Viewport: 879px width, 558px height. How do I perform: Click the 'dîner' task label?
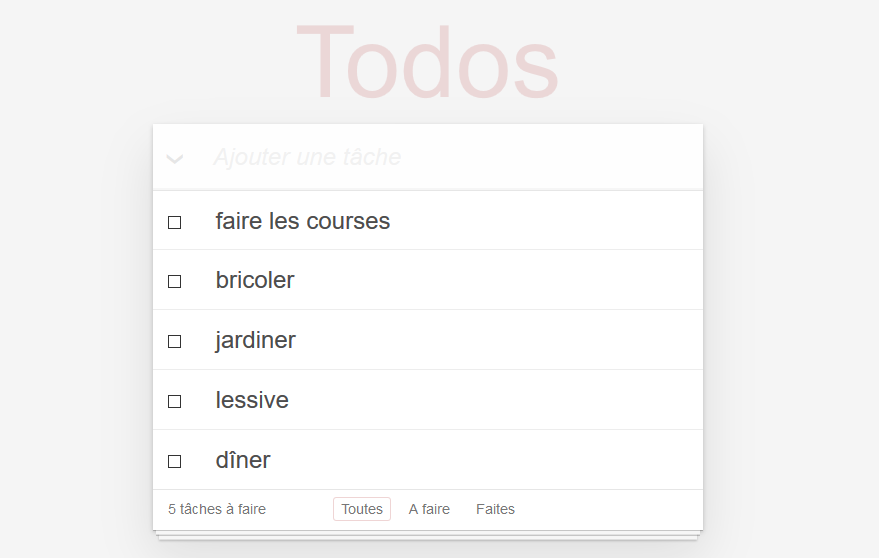tap(243, 460)
